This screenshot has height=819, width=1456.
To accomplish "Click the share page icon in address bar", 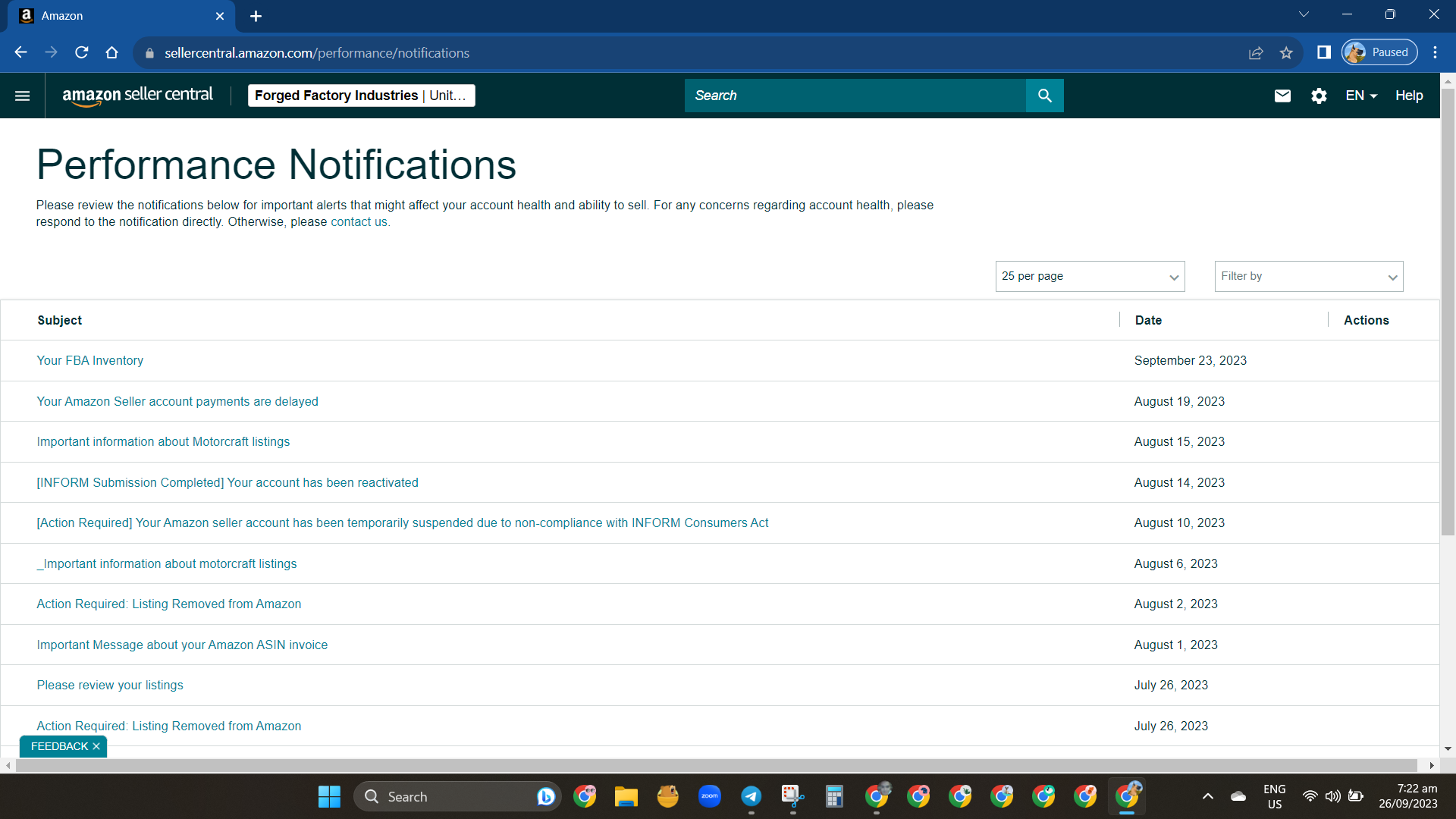I will pos(1256,52).
